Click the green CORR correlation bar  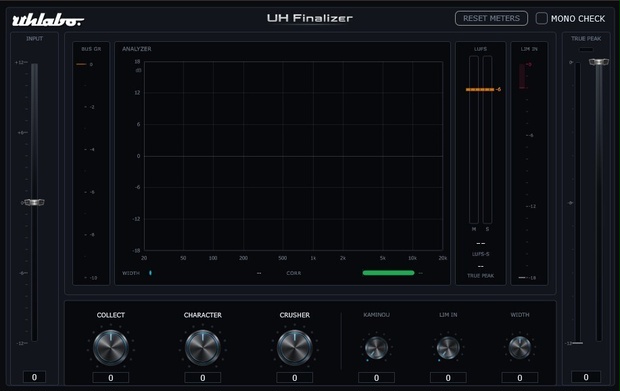click(388, 273)
